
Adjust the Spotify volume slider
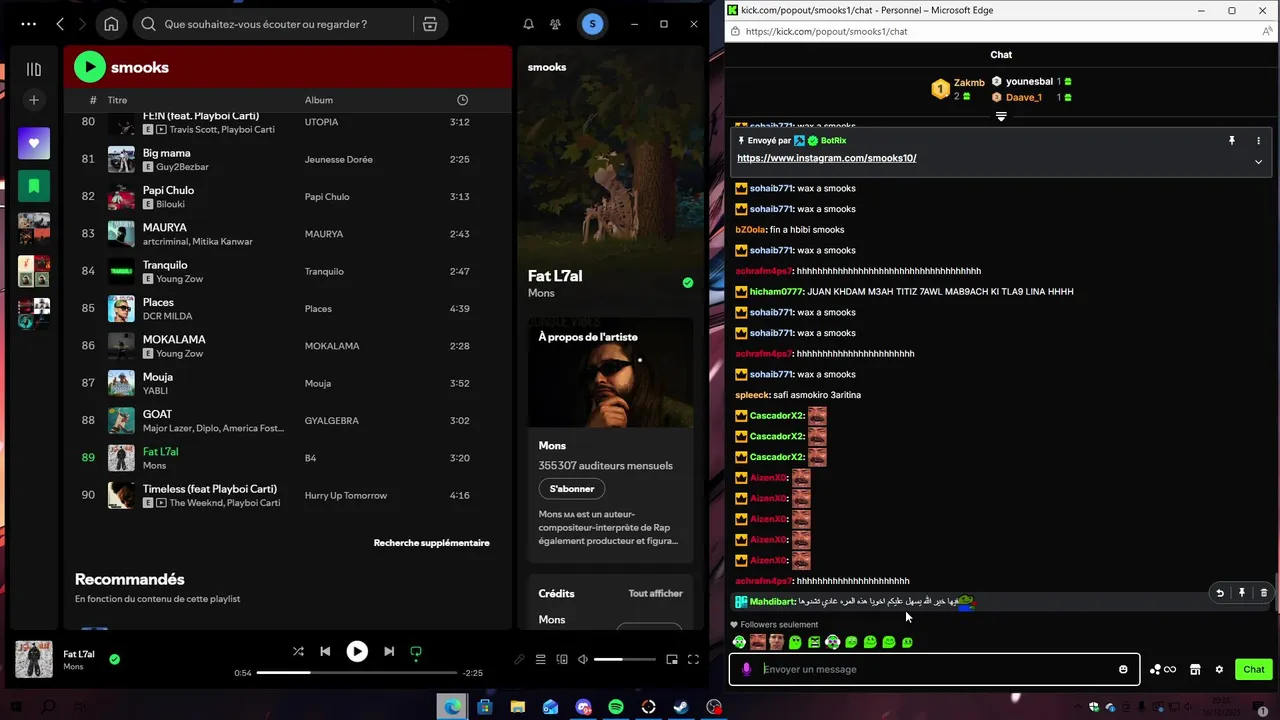point(625,659)
